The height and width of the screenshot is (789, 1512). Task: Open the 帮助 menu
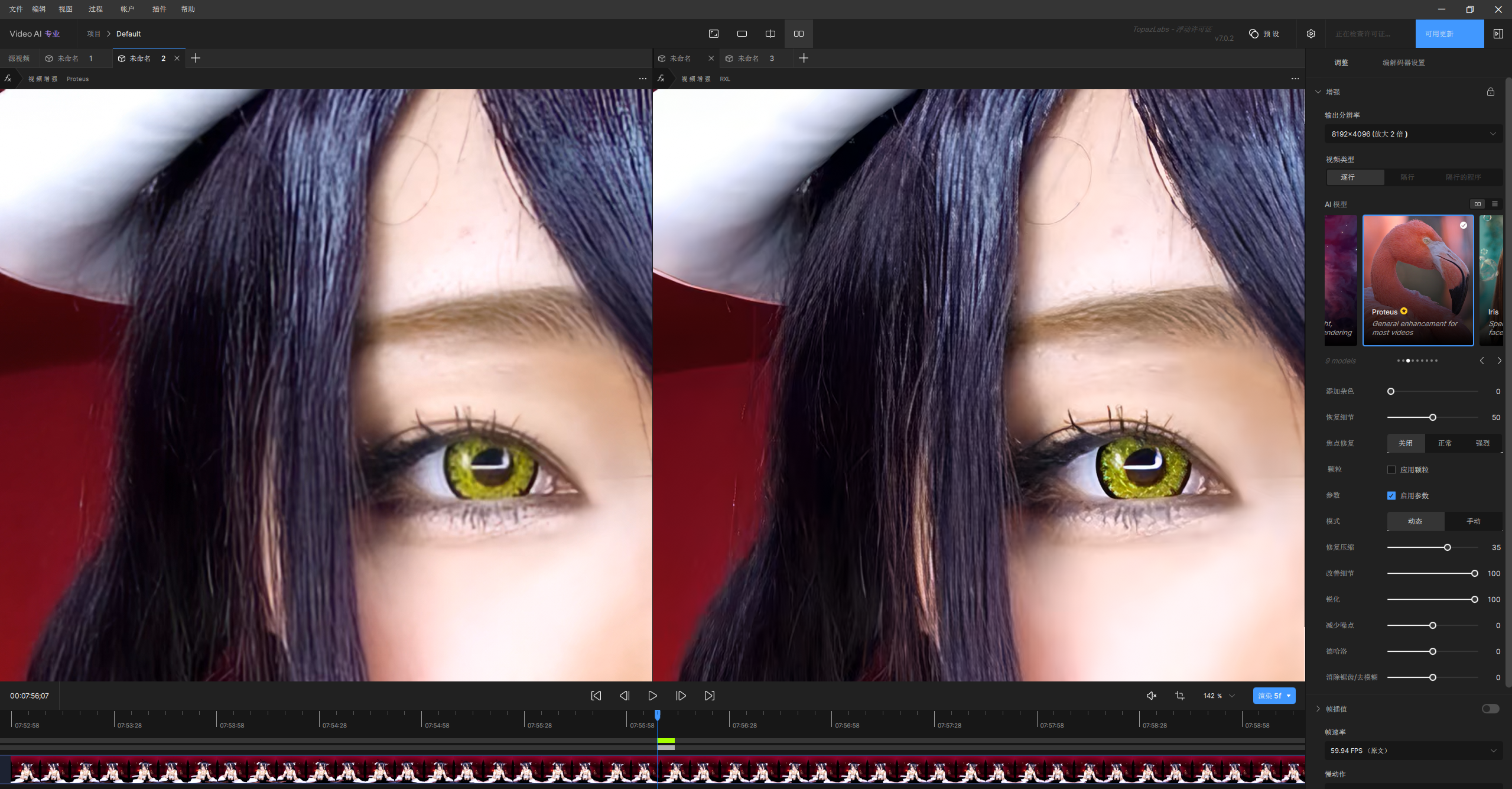point(188,9)
